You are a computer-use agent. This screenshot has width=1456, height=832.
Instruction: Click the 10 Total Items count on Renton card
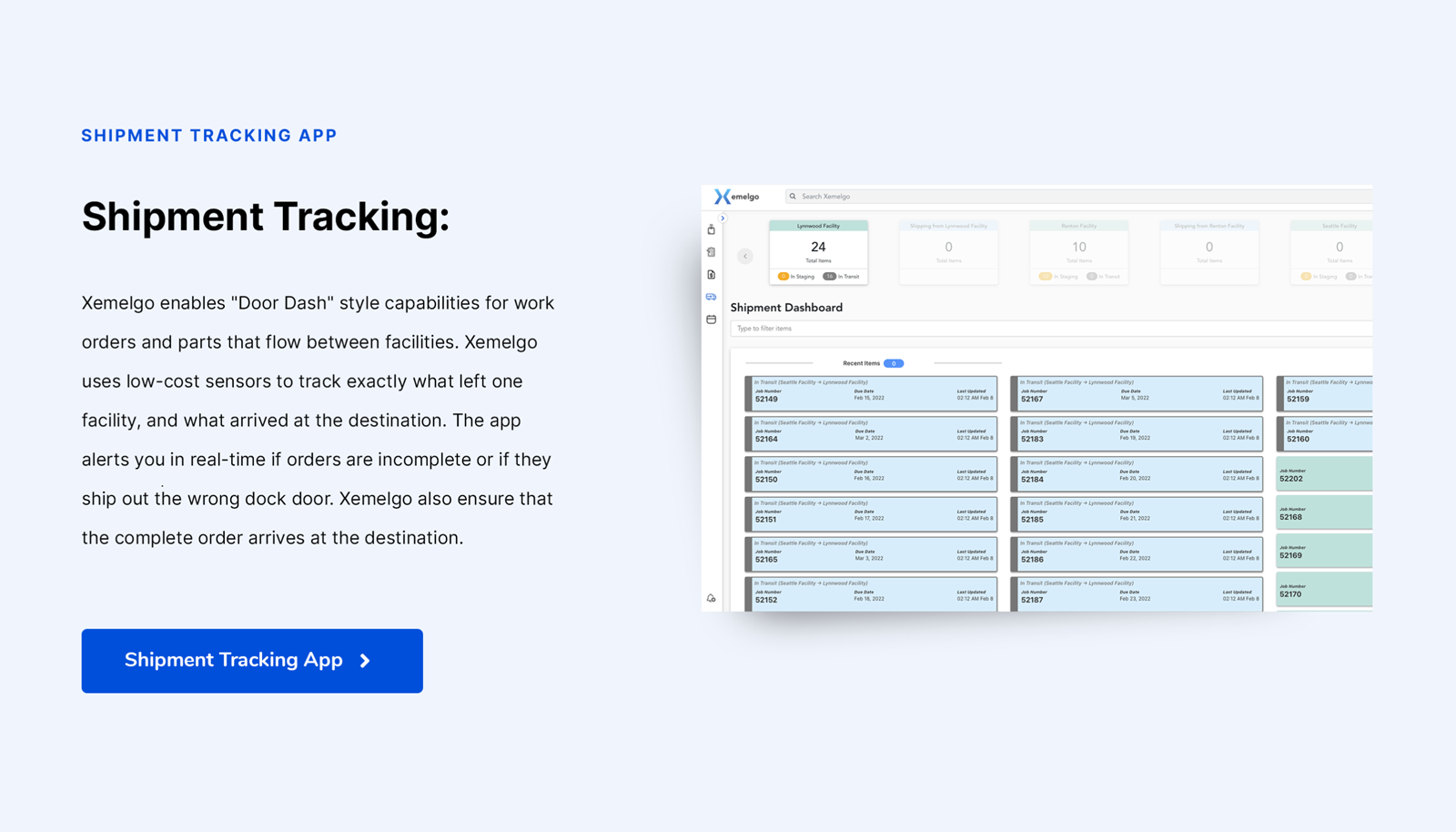(1079, 247)
